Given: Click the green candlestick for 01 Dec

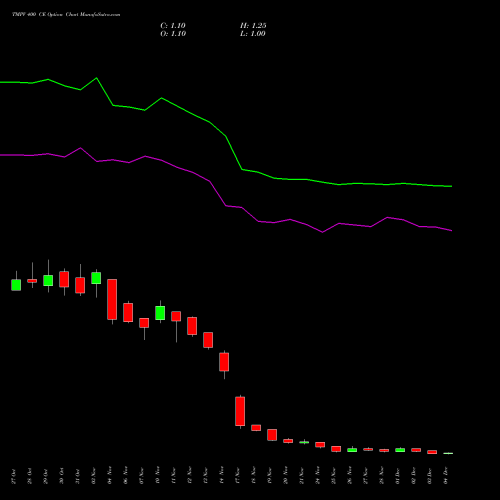Looking at the screenshot, I should 400,450.
